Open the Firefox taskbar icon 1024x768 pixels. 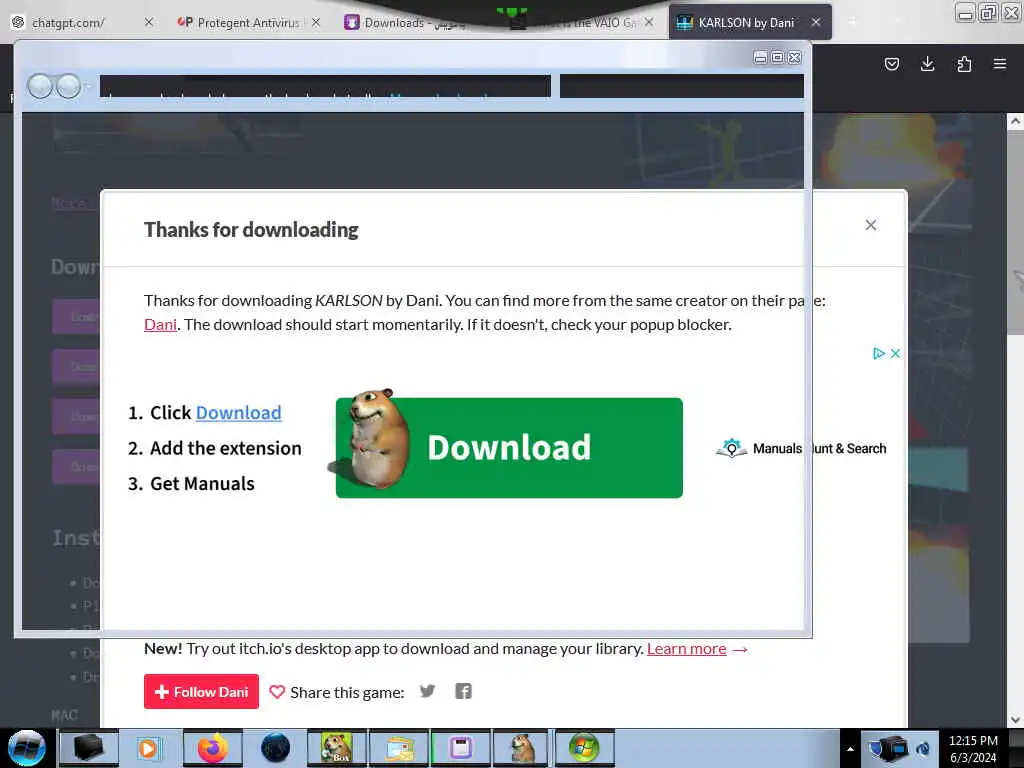pyautogui.click(x=213, y=748)
